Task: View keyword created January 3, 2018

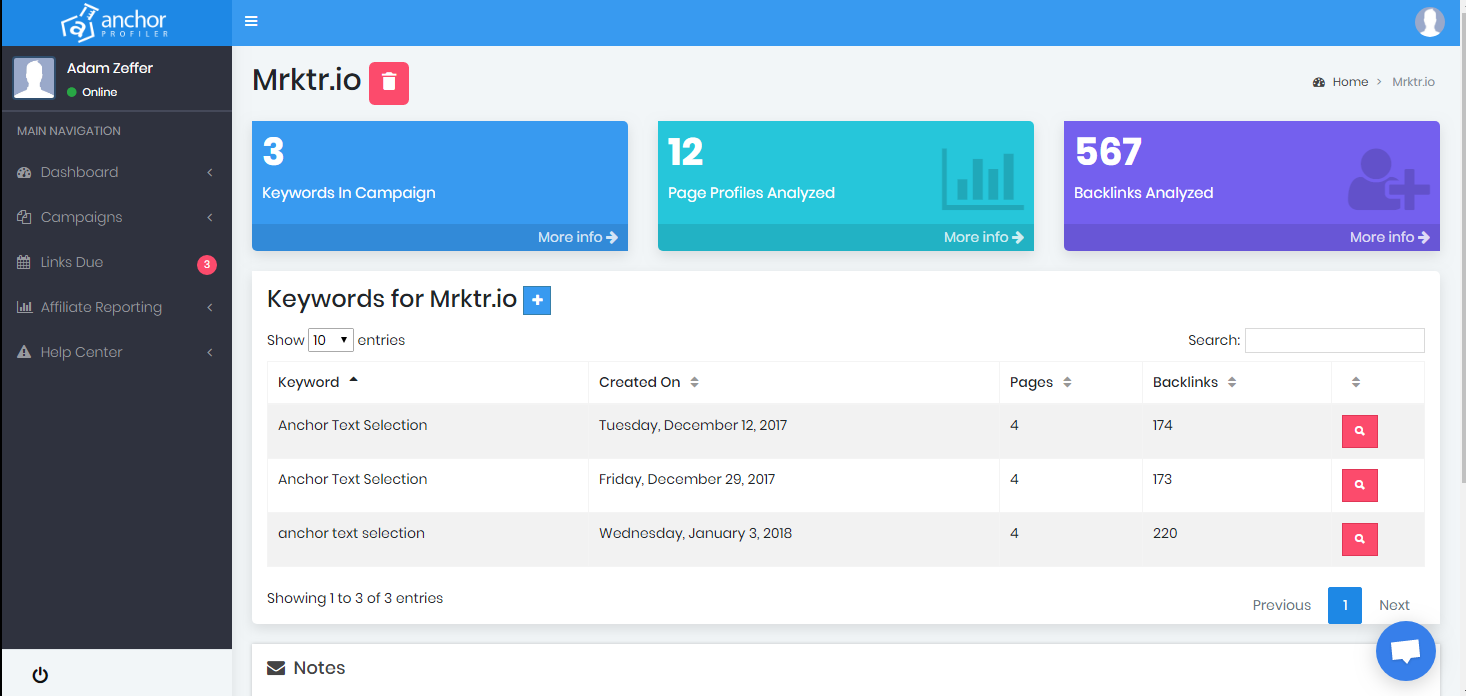Action: coord(1360,539)
